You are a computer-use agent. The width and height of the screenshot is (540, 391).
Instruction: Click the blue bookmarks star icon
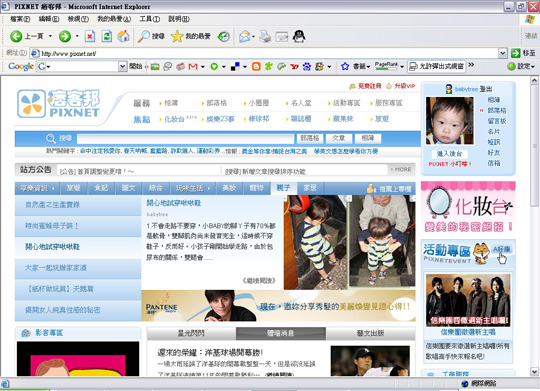[x=345, y=66]
